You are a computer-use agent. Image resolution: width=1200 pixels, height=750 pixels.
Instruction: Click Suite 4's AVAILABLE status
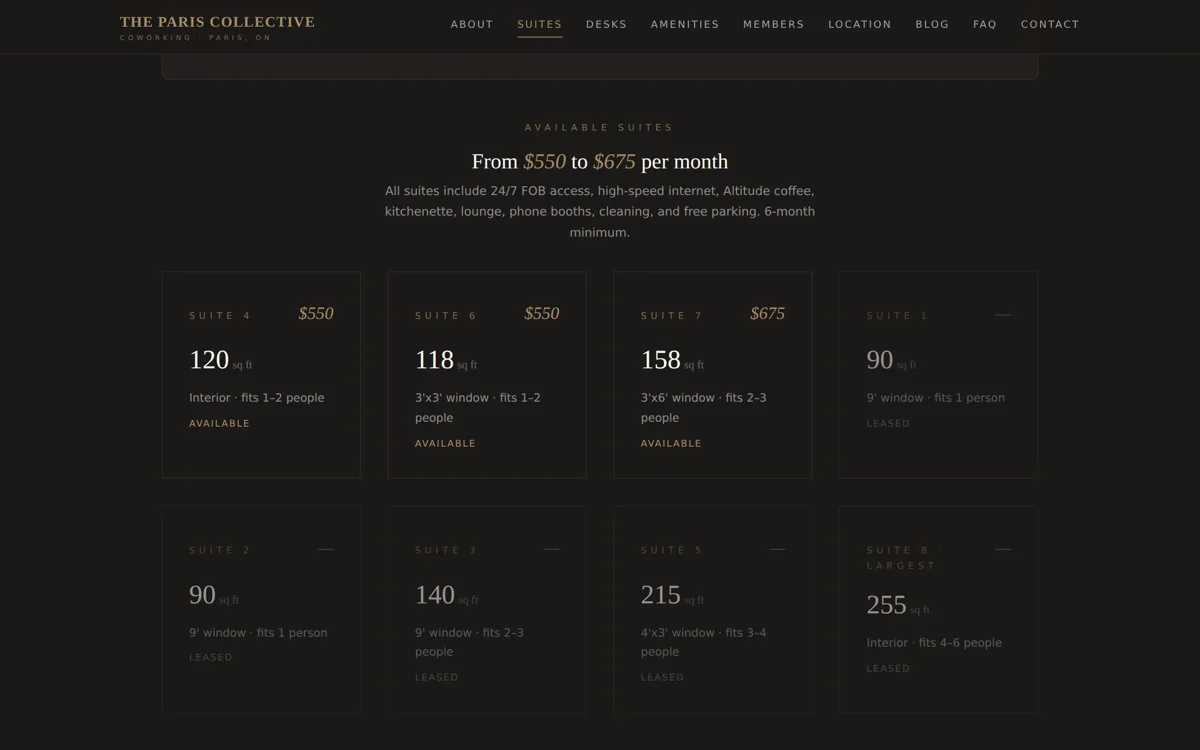(x=220, y=424)
